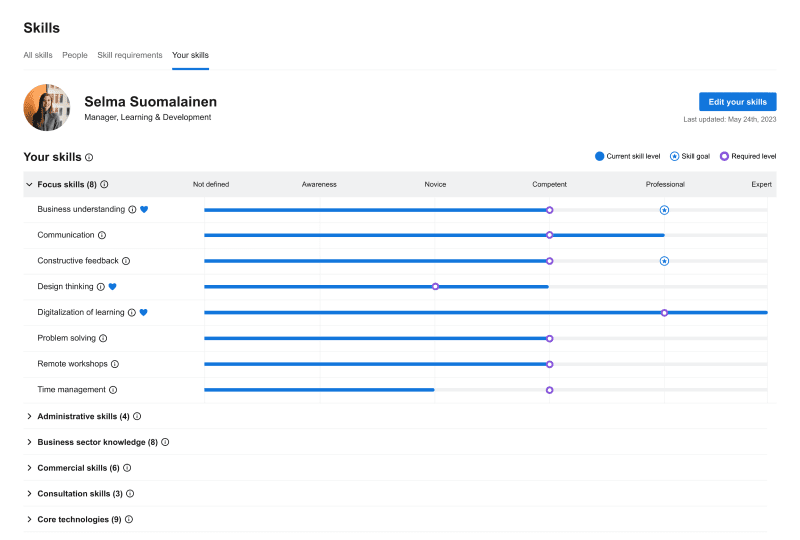Click the Problem solving skill label
The height and width of the screenshot is (540, 800).
(x=66, y=338)
